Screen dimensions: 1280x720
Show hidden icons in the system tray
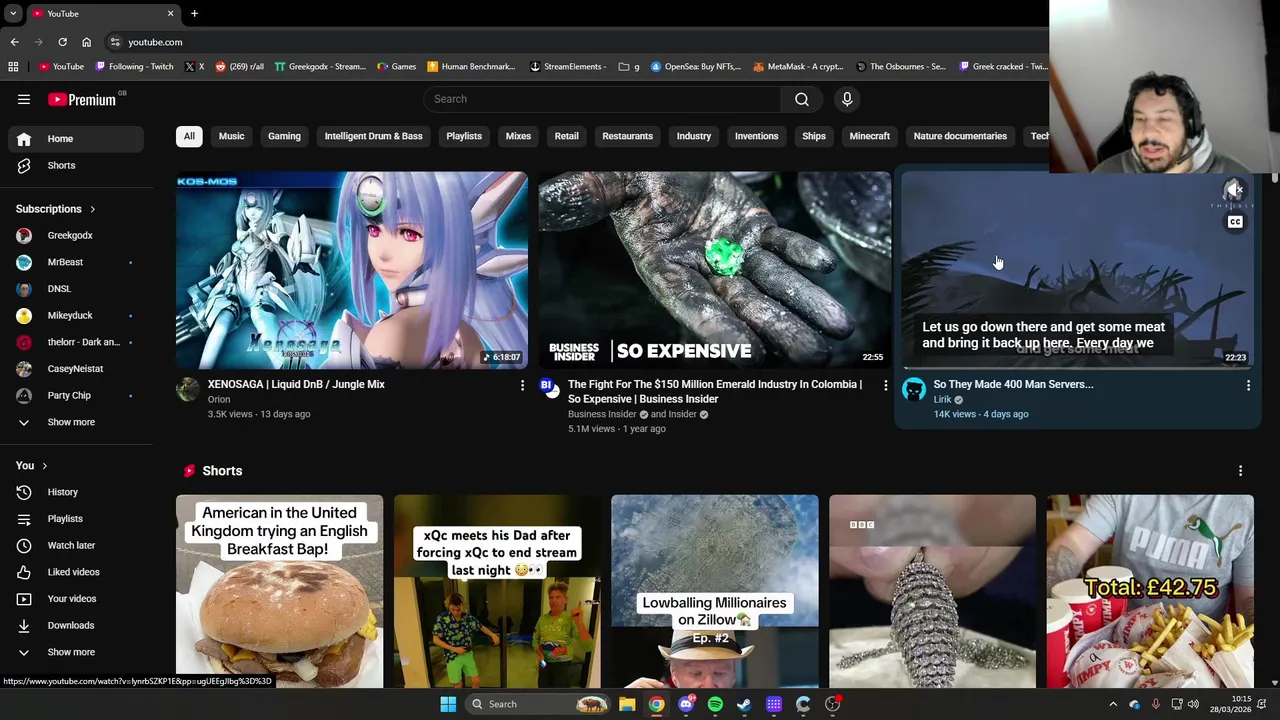(x=1113, y=704)
